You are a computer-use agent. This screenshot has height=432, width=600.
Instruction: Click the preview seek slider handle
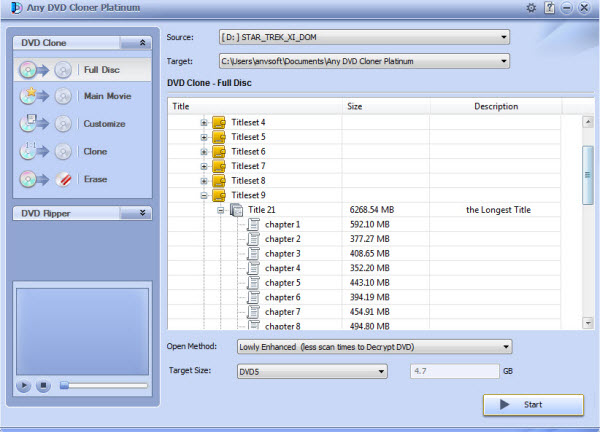[x=64, y=385]
